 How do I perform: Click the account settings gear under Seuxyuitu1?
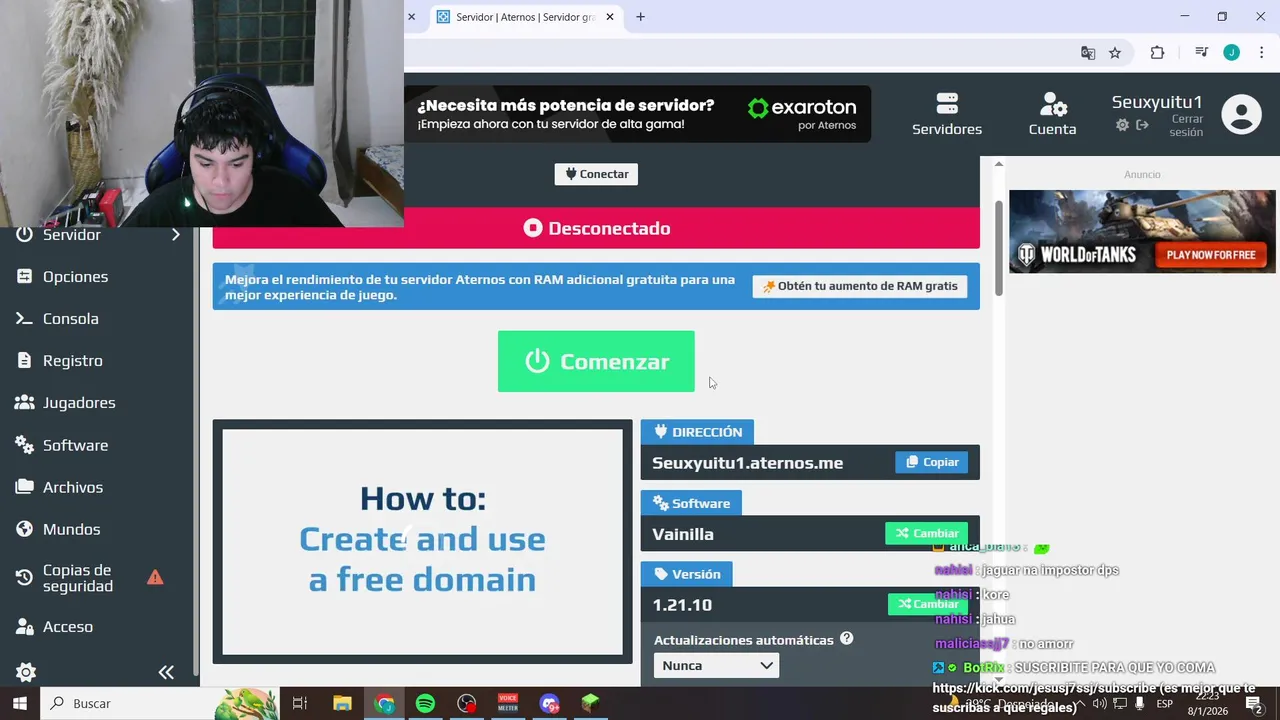click(1122, 125)
